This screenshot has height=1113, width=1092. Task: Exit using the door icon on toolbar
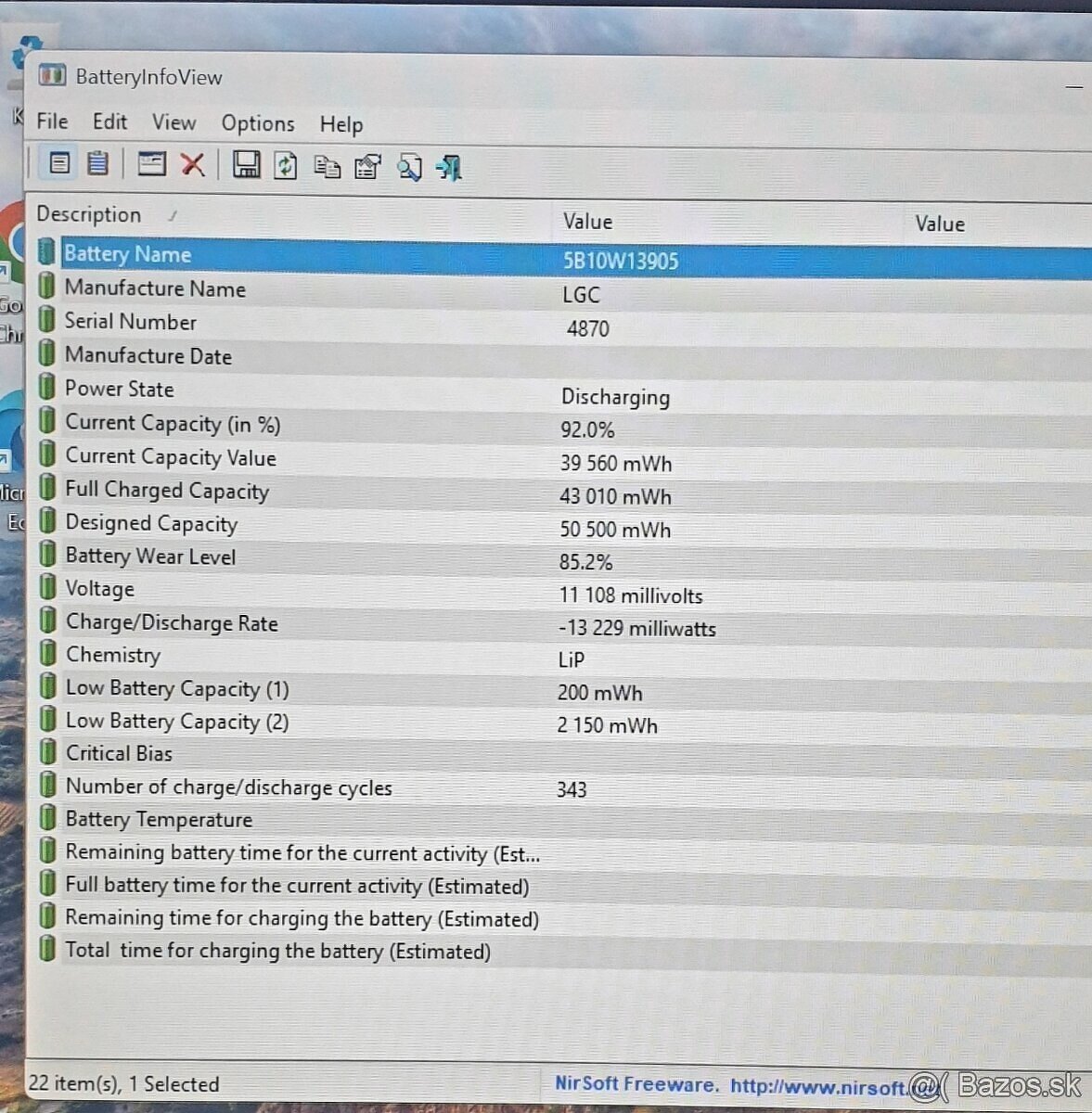(448, 168)
